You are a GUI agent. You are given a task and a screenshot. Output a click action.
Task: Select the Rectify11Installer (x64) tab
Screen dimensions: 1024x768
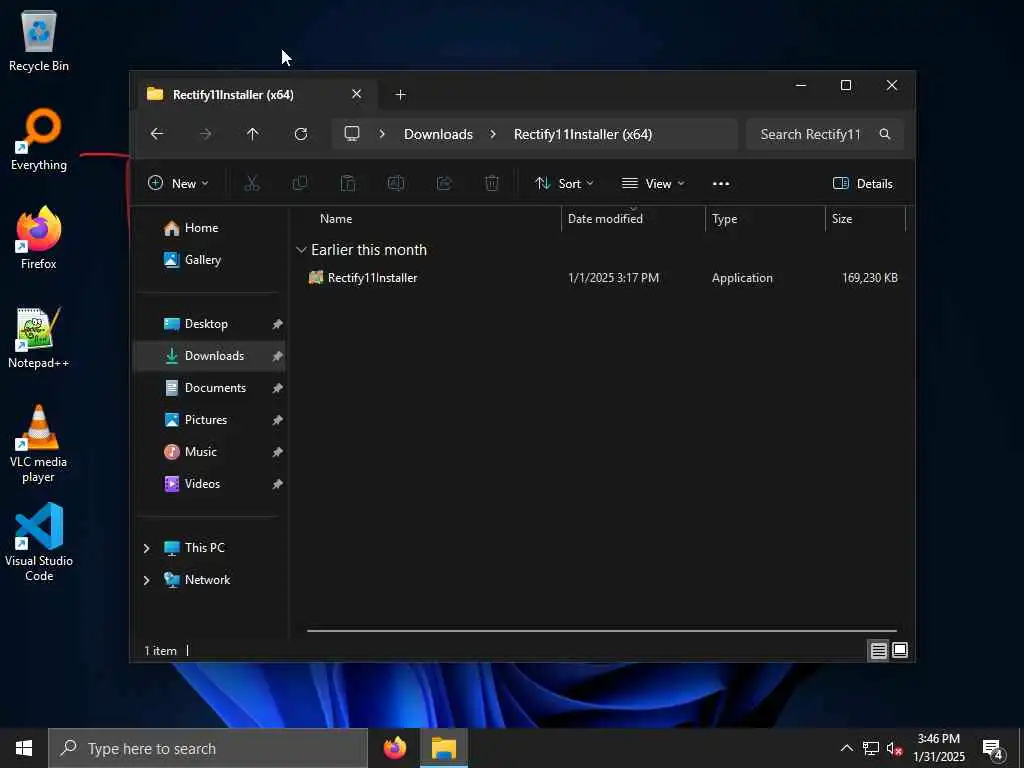pos(255,95)
